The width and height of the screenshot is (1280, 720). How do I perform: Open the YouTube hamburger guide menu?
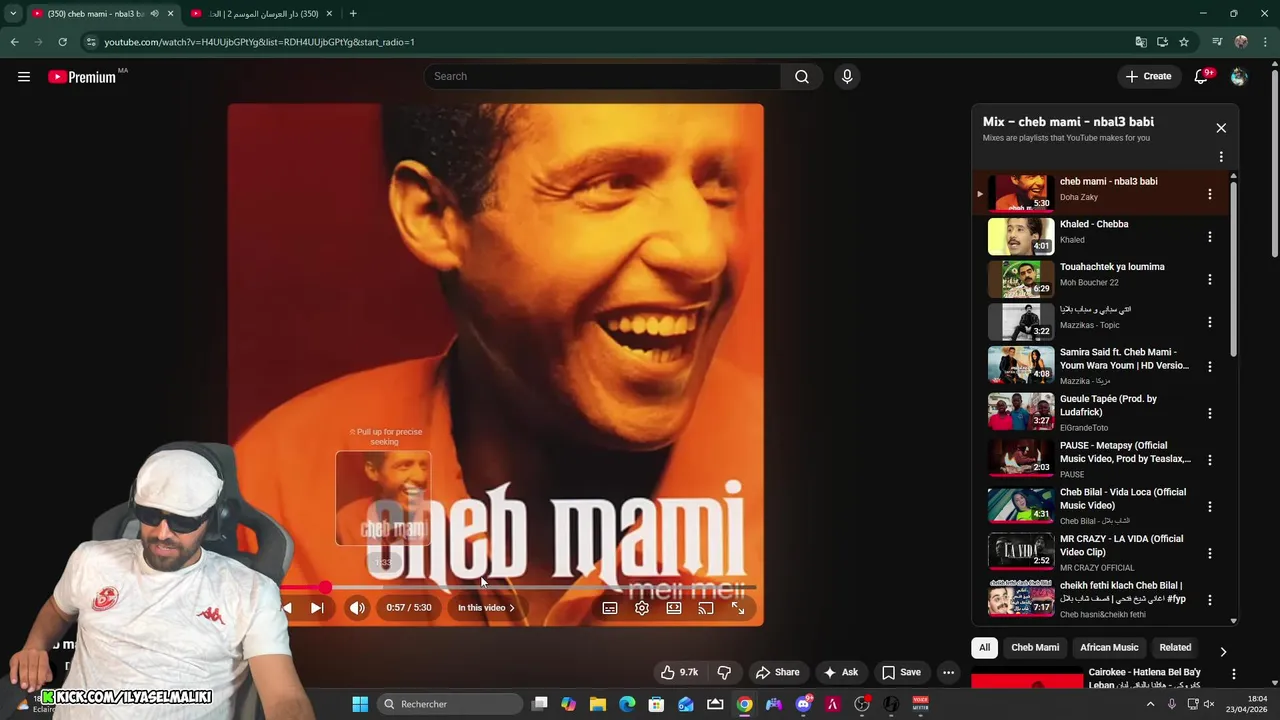tap(24, 77)
